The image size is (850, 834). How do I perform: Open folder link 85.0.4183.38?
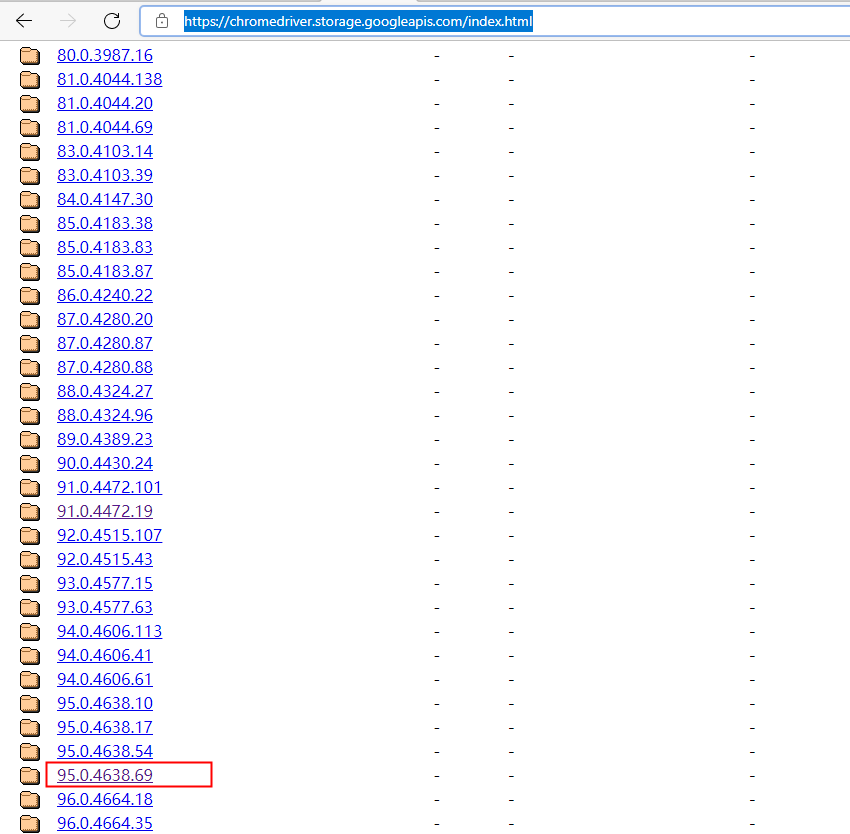[105, 223]
